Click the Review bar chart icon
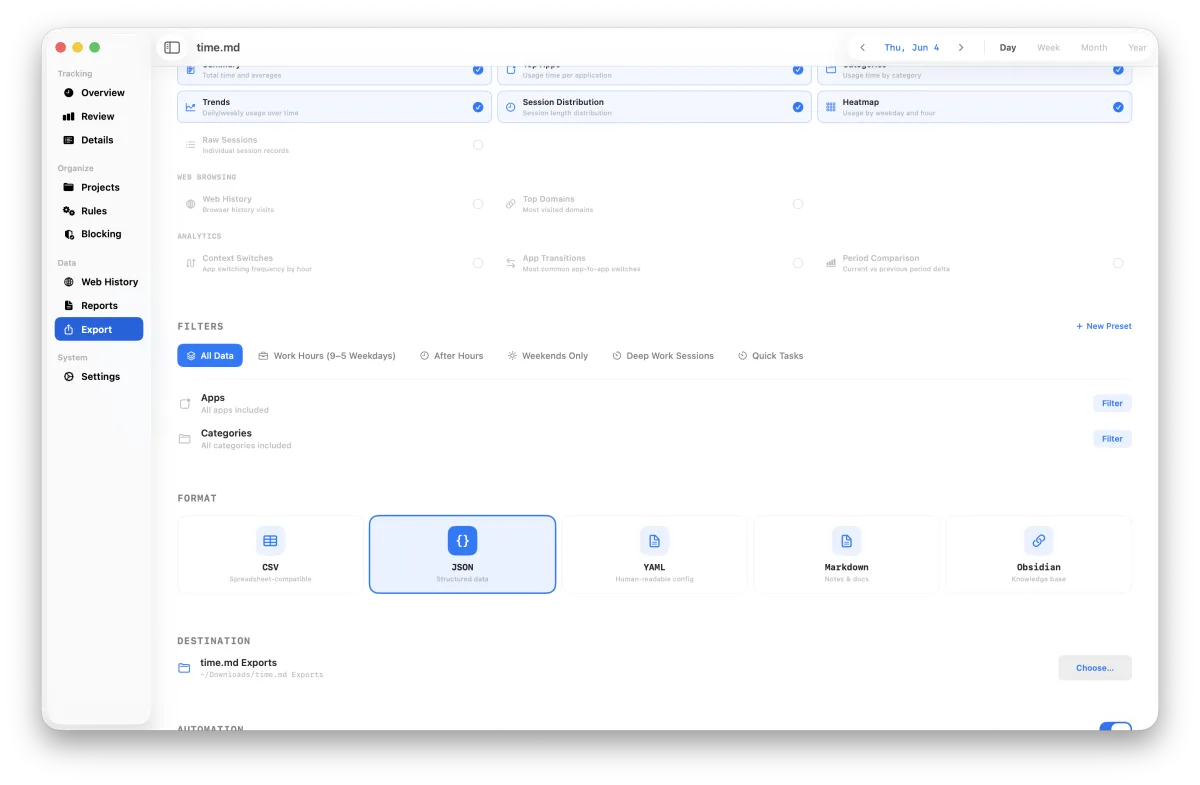 pos(69,116)
